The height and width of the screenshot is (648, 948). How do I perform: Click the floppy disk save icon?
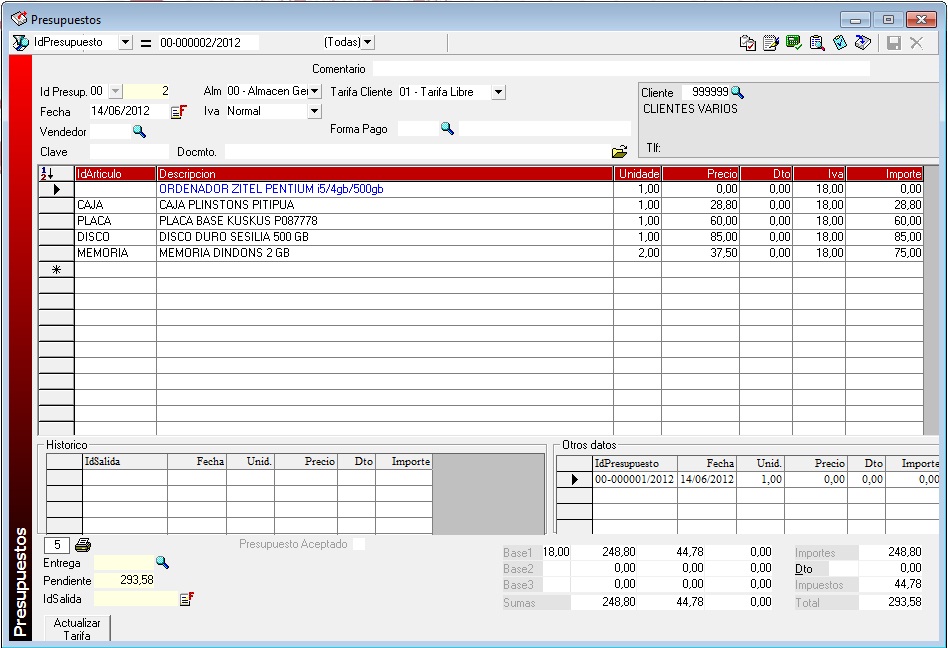coord(894,43)
